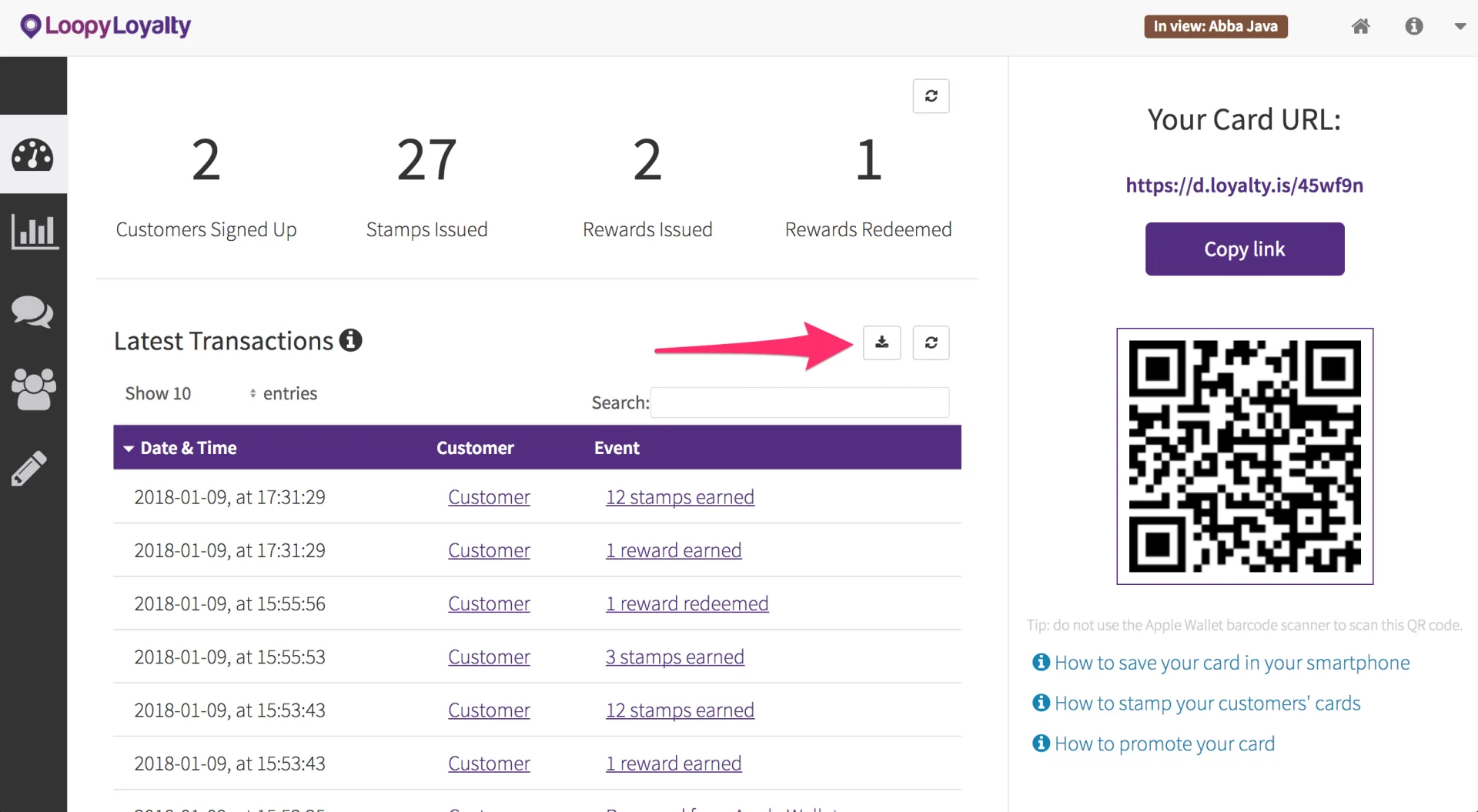
Task: Show info about Latest Transactions
Action: 351,339
